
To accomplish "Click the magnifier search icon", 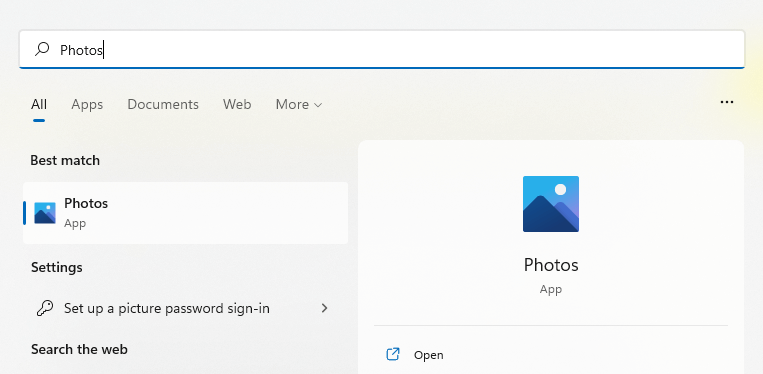I will [42, 49].
